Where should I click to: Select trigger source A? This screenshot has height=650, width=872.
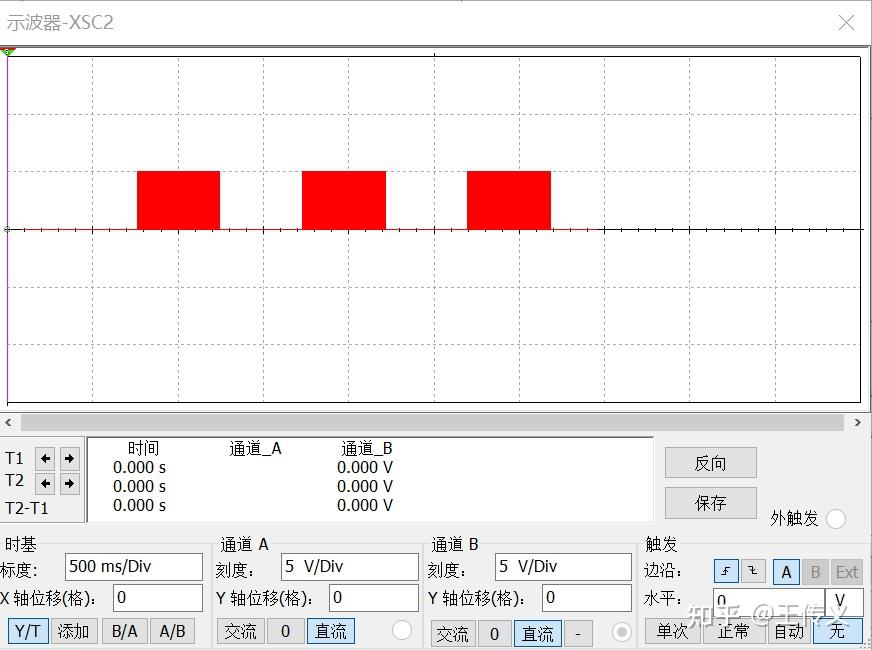coord(787,572)
